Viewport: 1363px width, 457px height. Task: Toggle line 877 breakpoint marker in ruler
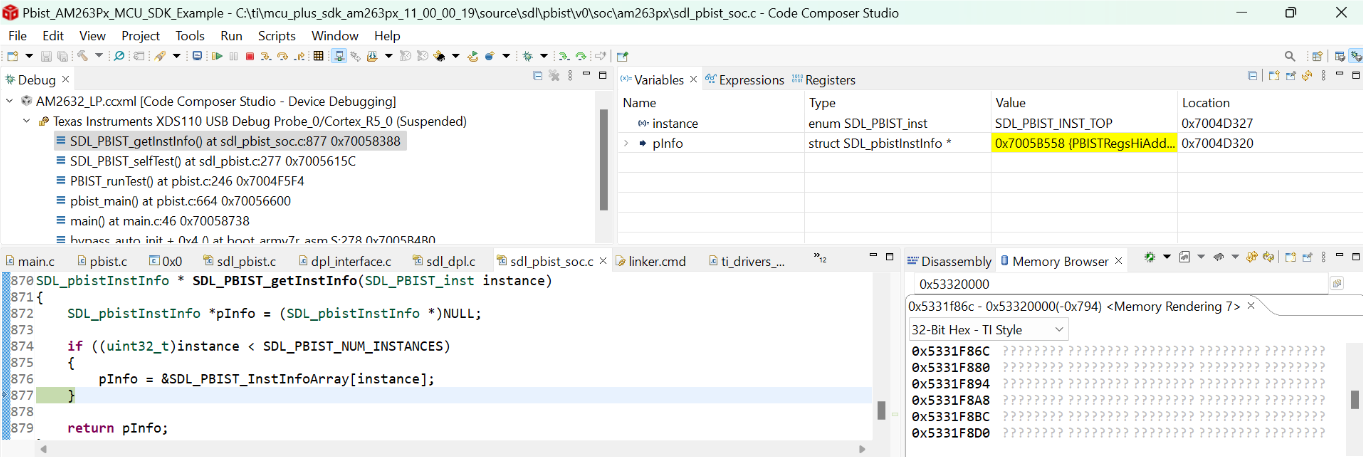(5, 395)
